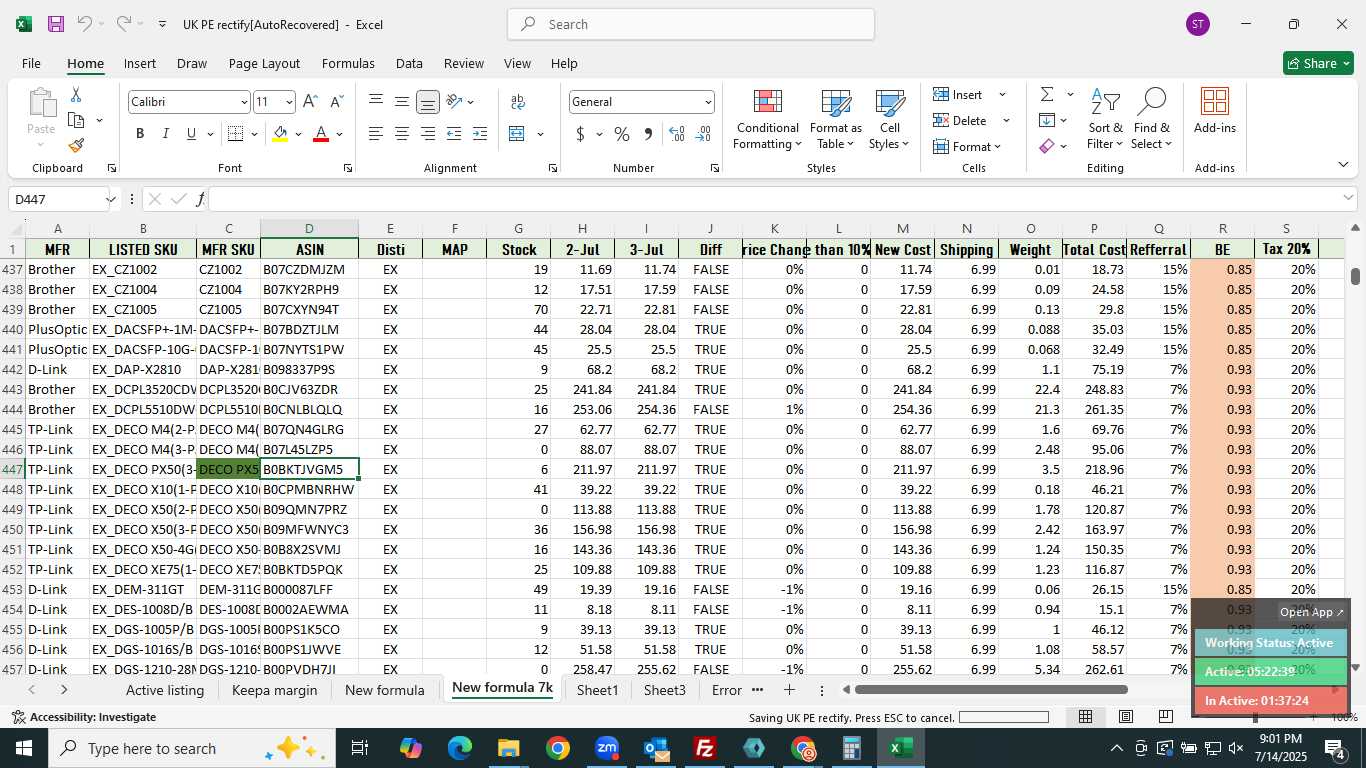This screenshot has height=768, width=1366.
Task: Click the Decrease Decimal icon
Action: tap(703, 134)
